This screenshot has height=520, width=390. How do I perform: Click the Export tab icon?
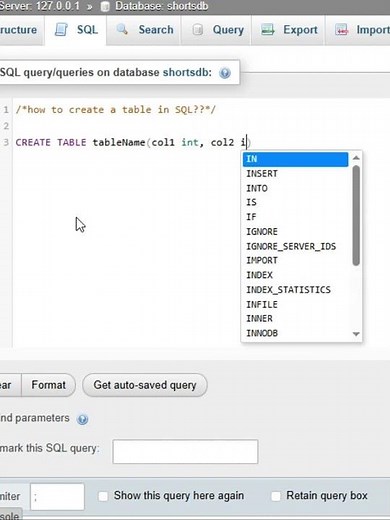(x=268, y=30)
